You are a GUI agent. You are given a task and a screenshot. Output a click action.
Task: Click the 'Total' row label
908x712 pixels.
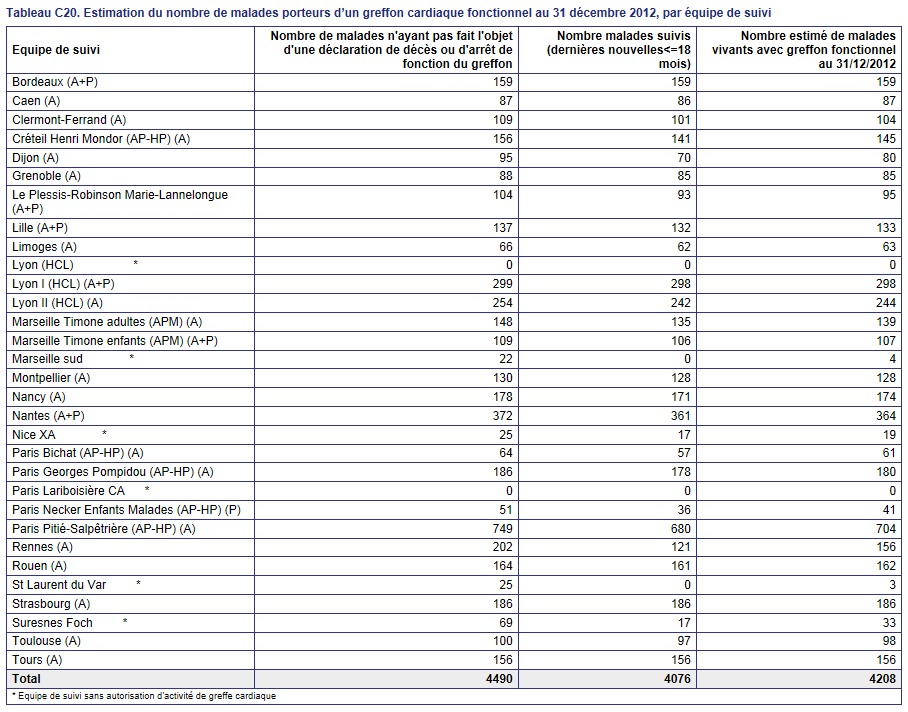(27, 678)
